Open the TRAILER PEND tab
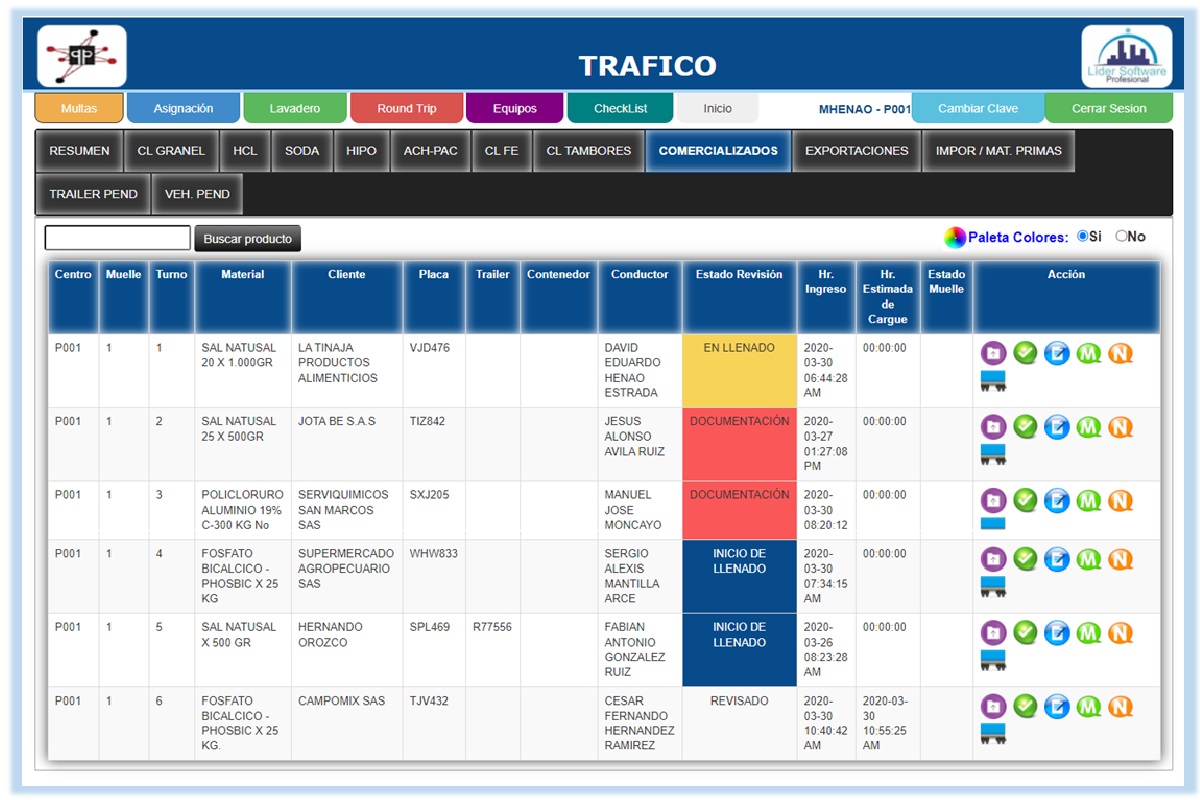1200x800 pixels. click(x=93, y=194)
